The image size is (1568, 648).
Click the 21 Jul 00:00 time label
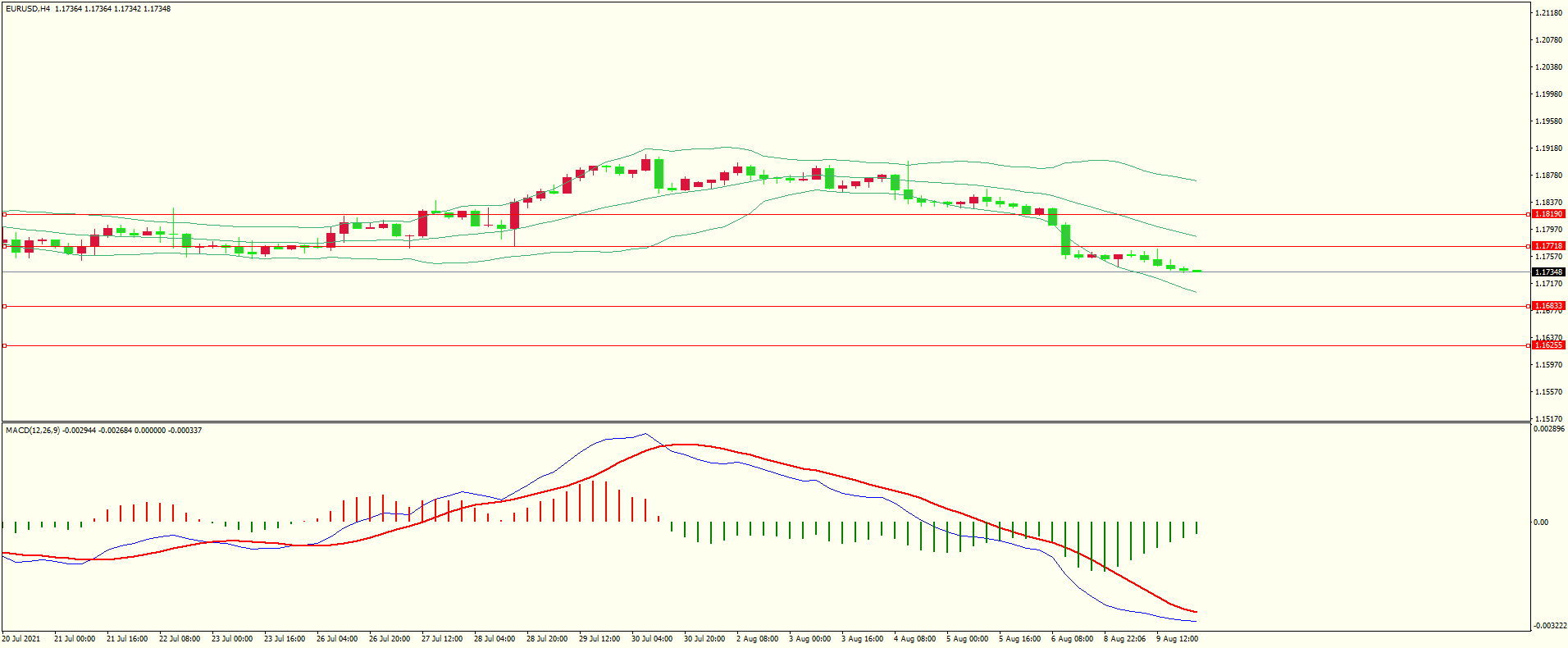pos(75,639)
